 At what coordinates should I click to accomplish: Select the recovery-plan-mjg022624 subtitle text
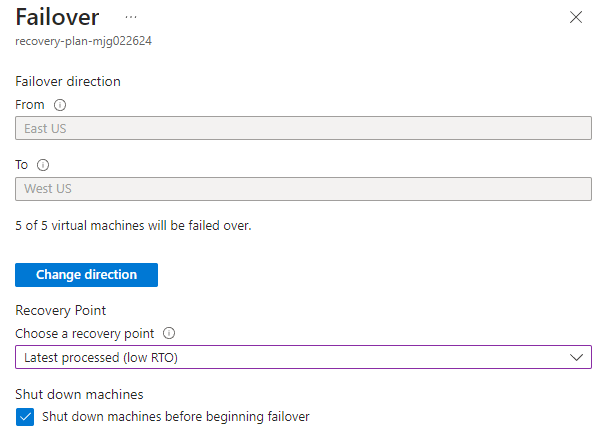83,41
